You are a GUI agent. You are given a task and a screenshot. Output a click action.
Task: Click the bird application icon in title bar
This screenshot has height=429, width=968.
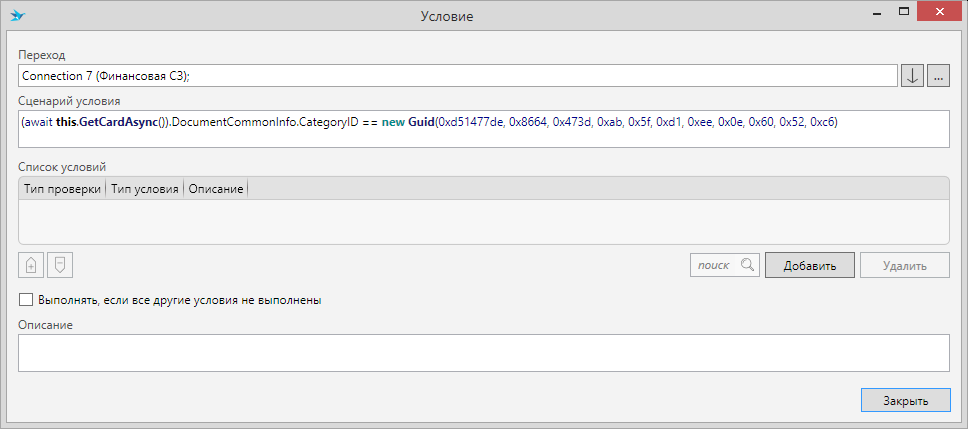(x=17, y=16)
